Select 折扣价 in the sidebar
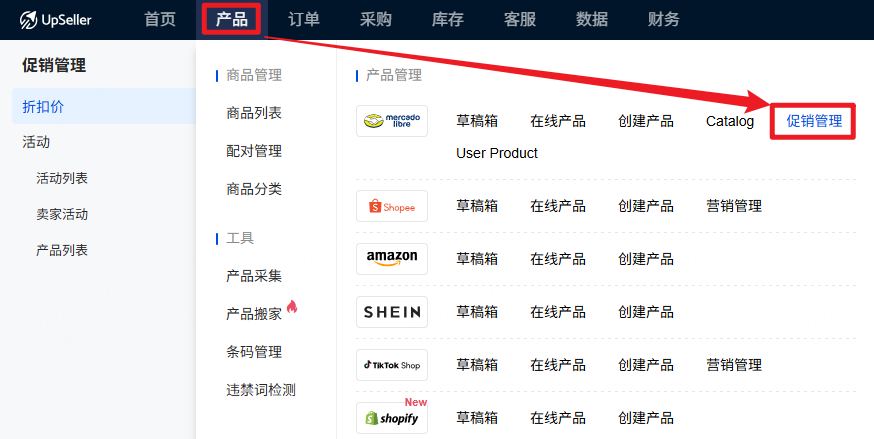The height and width of the screenshot is (439, 874). [43, 106]
